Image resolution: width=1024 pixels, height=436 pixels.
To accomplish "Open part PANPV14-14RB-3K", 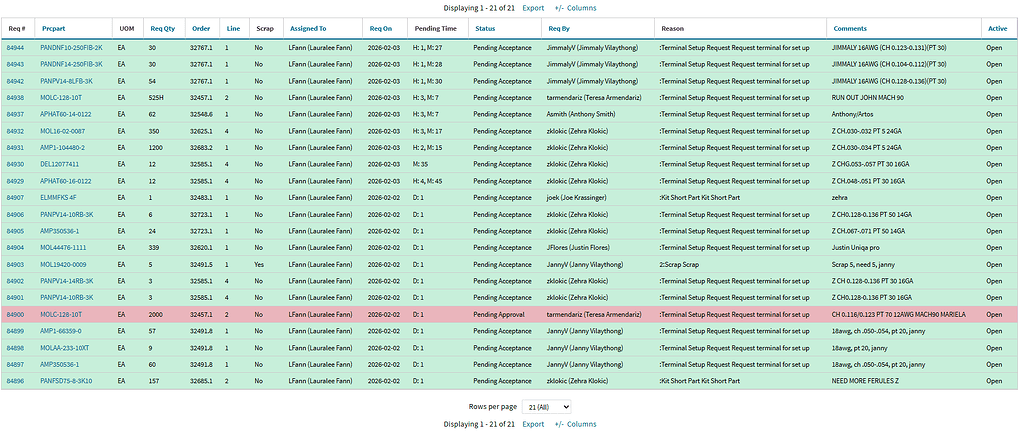I will pos(67,281).
